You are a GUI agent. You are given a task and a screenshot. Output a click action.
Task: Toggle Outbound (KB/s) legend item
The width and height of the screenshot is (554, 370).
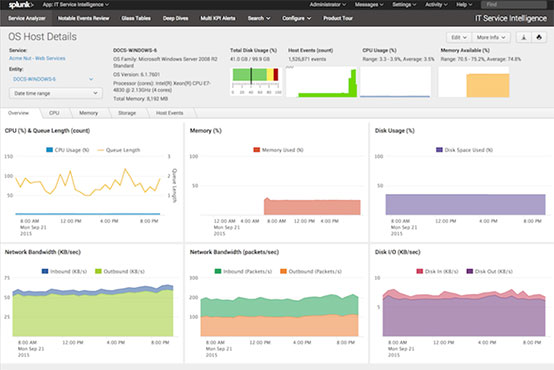[120, 271]
